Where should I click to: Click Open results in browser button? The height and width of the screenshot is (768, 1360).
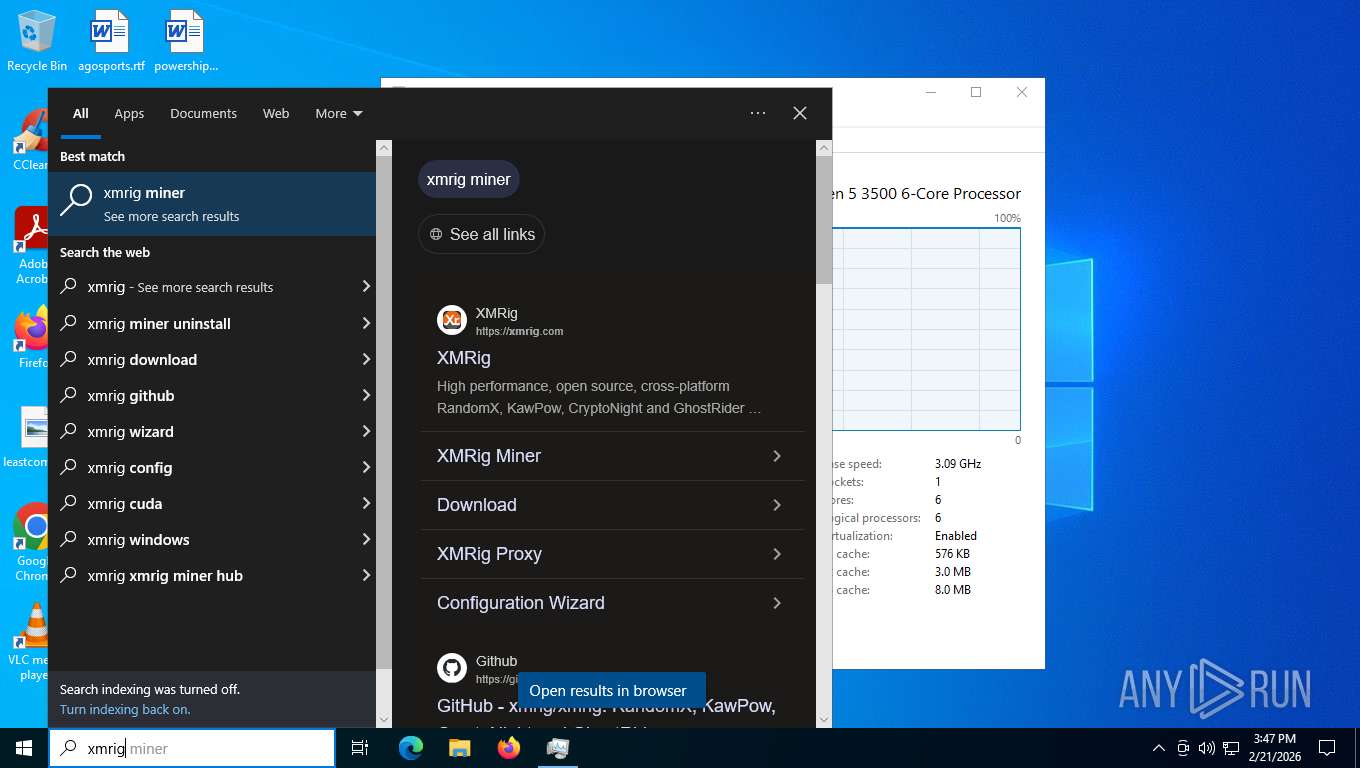coord(612,691)
